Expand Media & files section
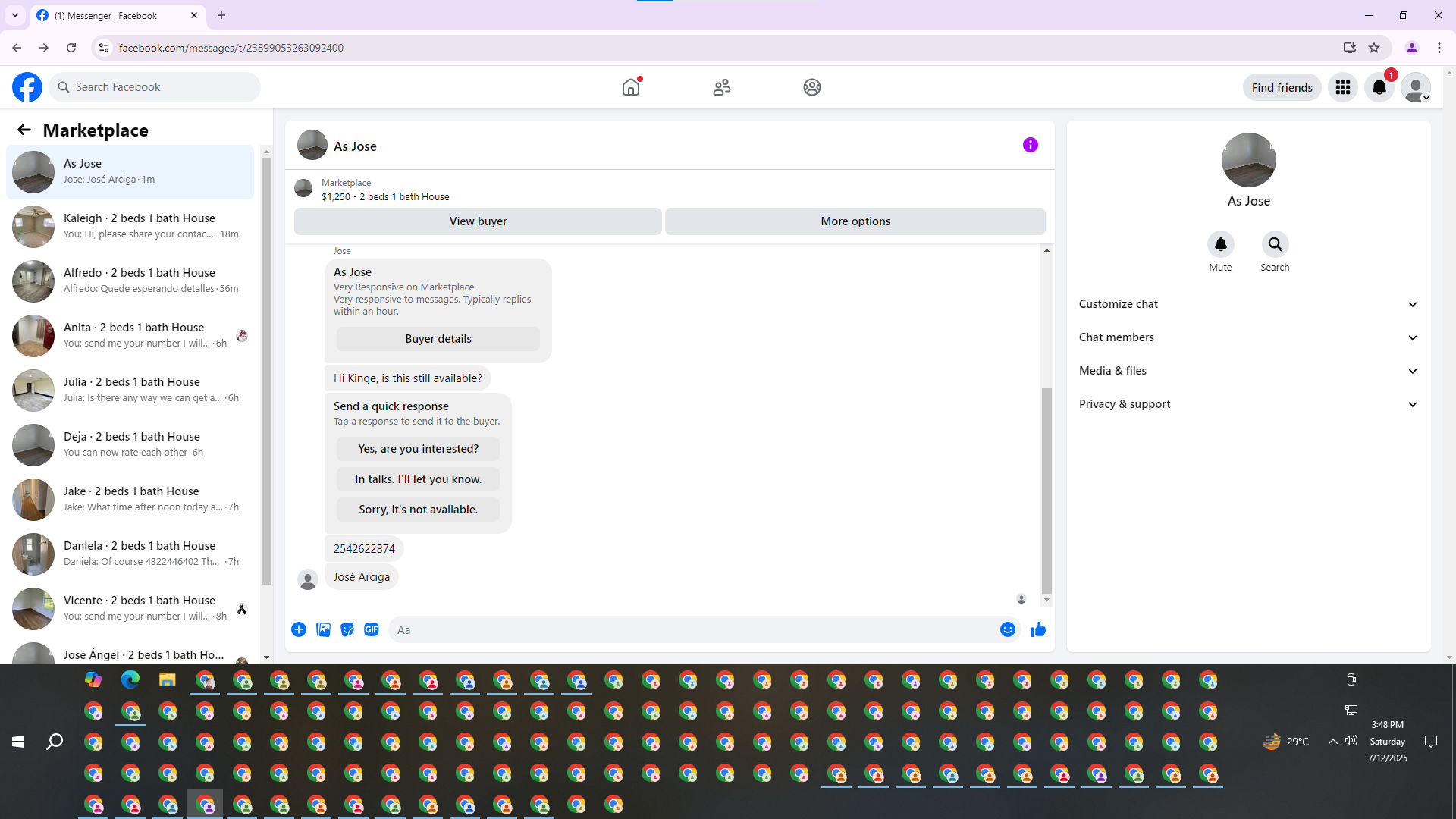 tap(1248, 371)
